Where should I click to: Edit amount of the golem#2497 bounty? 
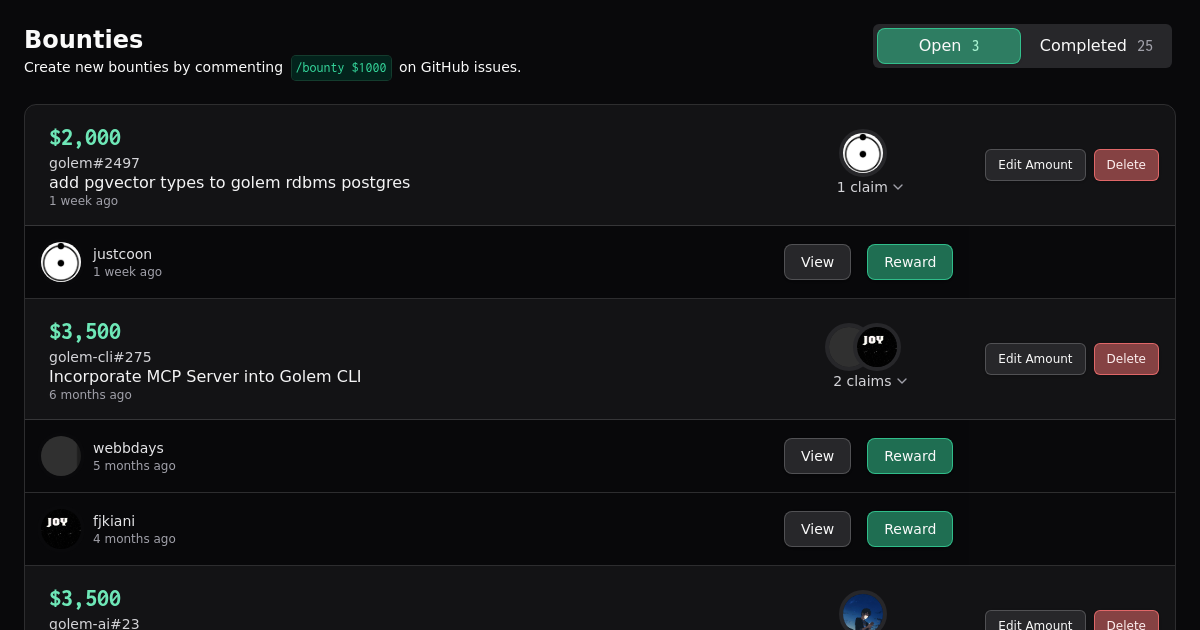[1035, 165]
